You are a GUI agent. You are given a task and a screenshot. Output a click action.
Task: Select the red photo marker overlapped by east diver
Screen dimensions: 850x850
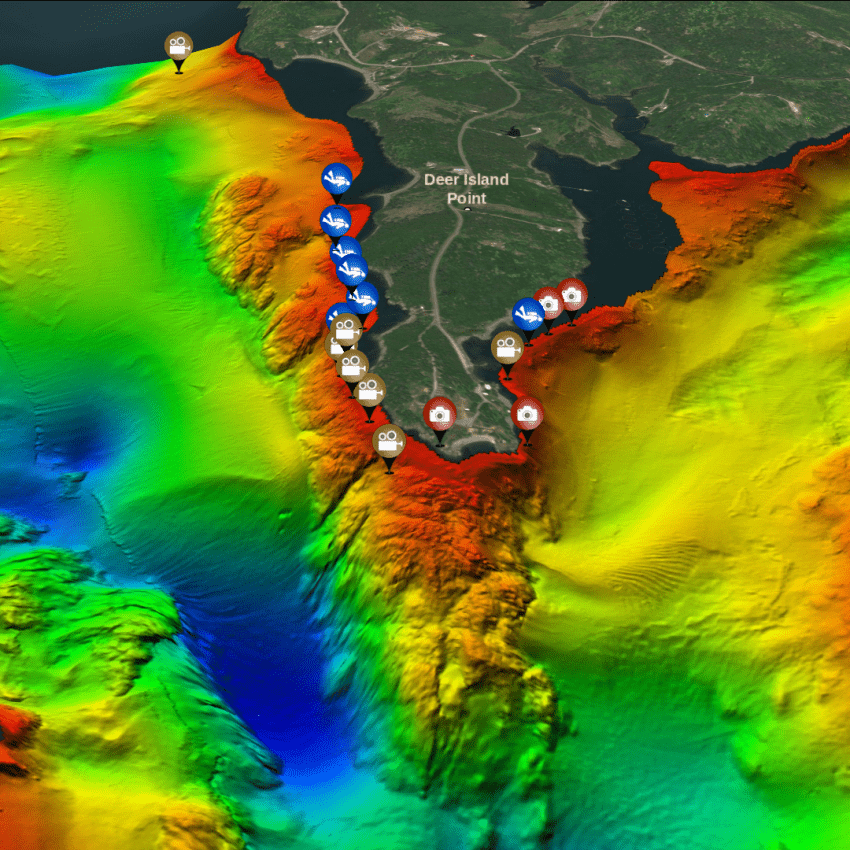tap(549, 301)
